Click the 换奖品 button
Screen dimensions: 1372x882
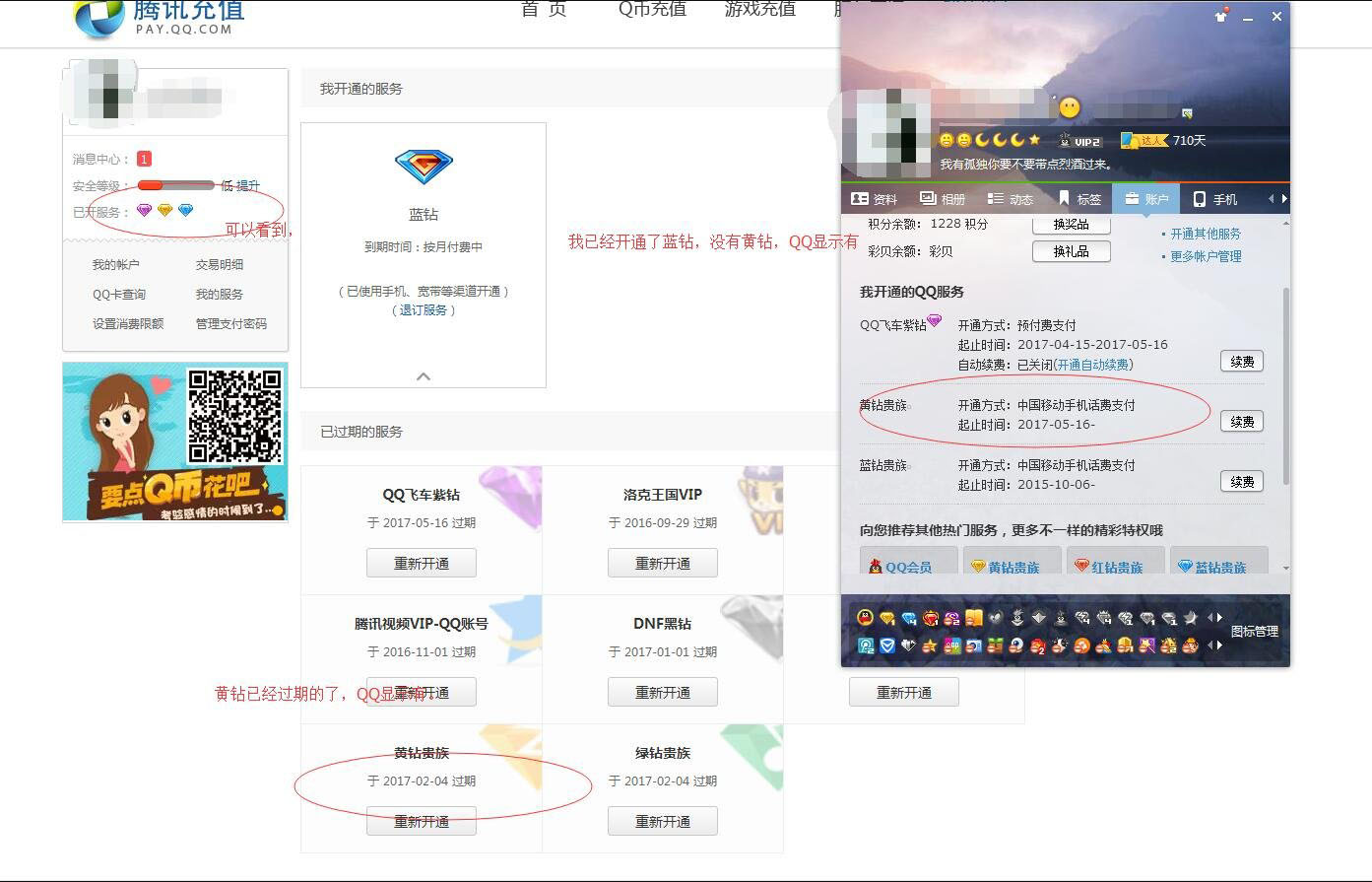pos(1071,224)
